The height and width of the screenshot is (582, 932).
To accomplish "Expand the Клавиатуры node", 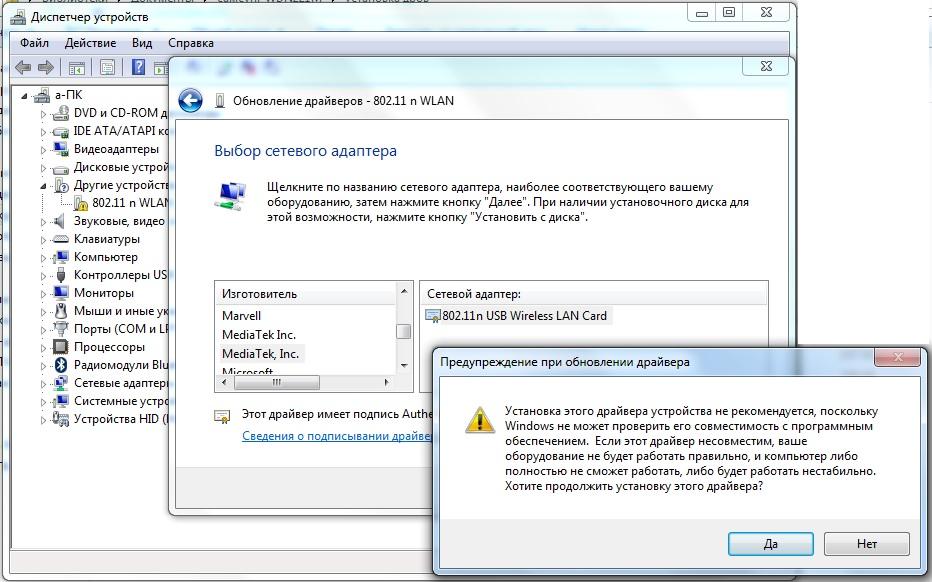I will 43,240.
